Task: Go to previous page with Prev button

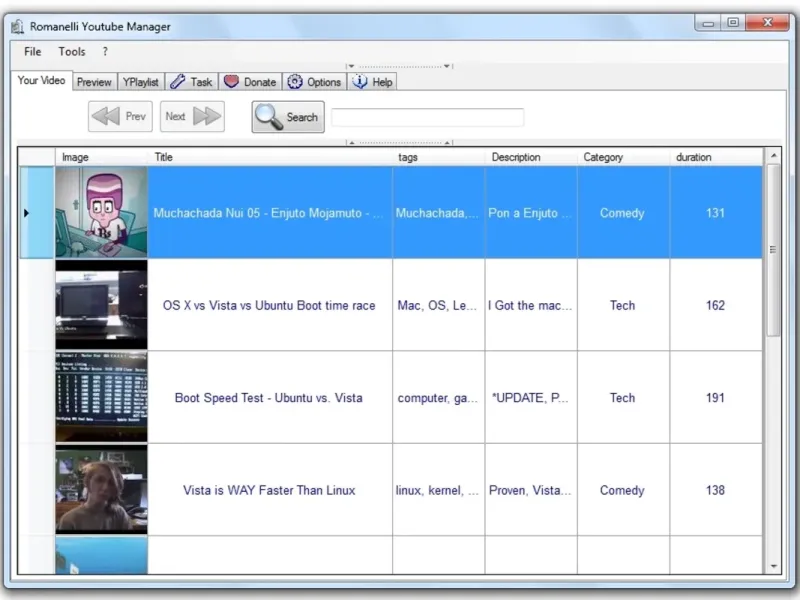Action: click(120, 116)
